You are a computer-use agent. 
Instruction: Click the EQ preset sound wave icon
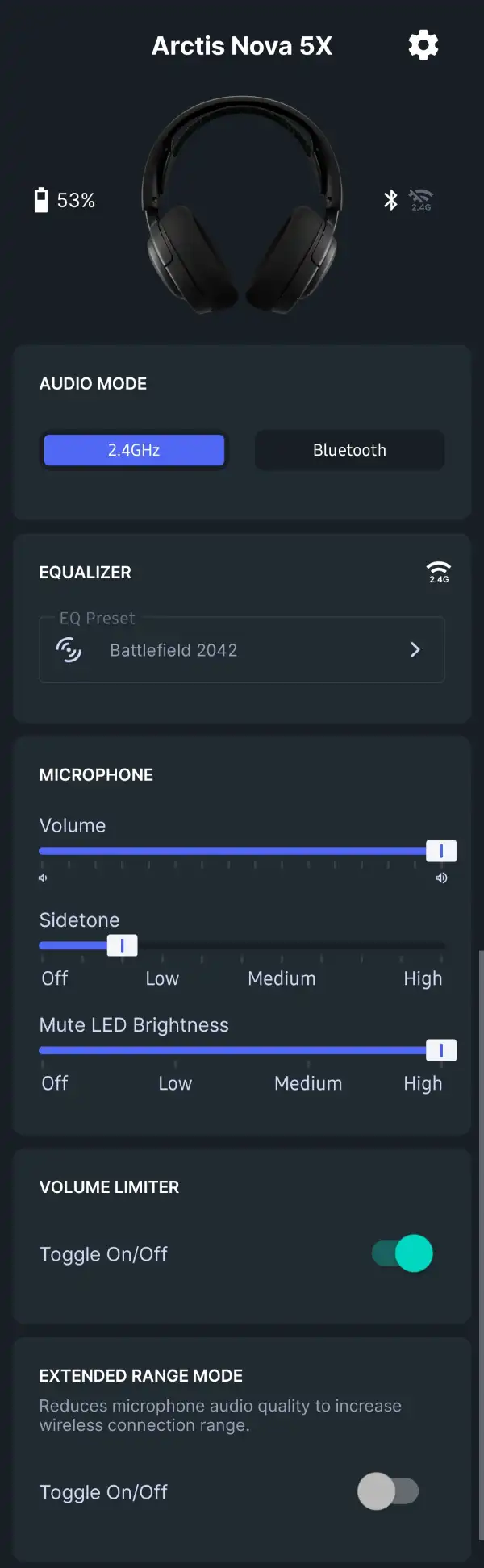(x=69, y=649)
